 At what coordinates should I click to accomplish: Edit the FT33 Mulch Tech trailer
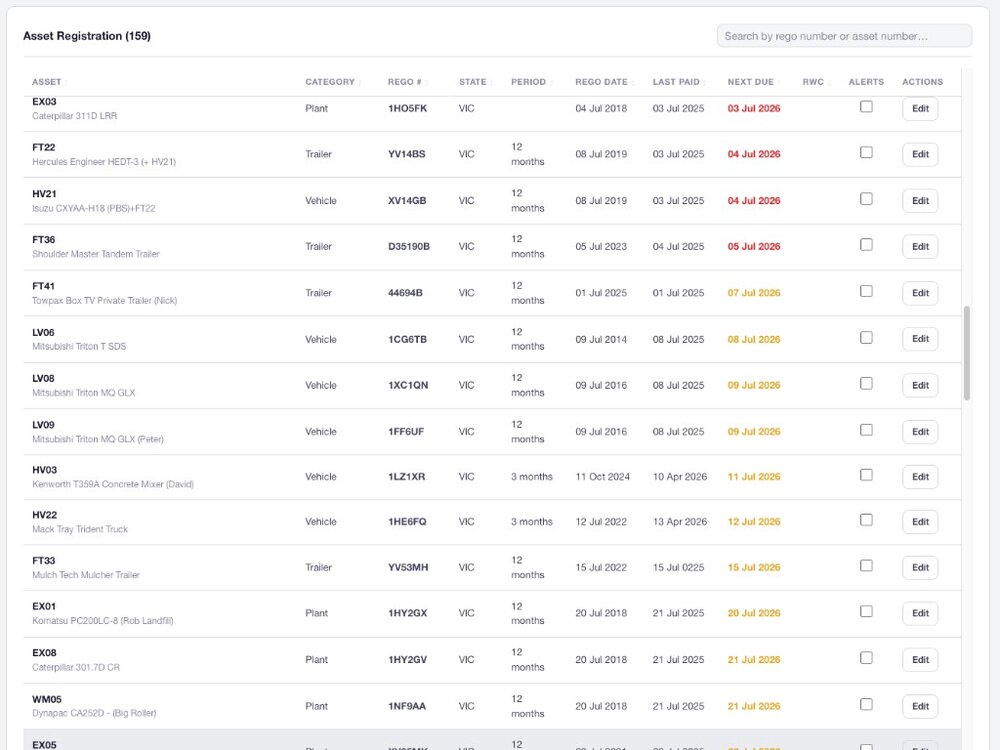pos(920,568)
